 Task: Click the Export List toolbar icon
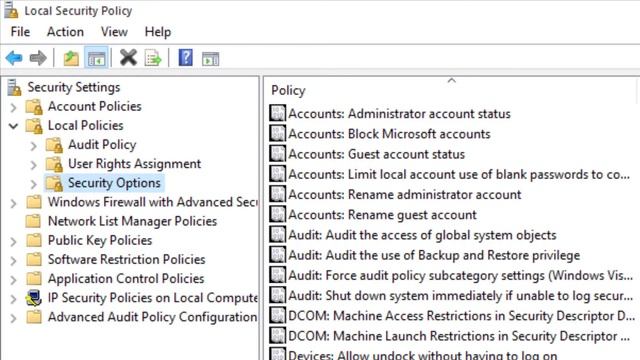(153, 58)
